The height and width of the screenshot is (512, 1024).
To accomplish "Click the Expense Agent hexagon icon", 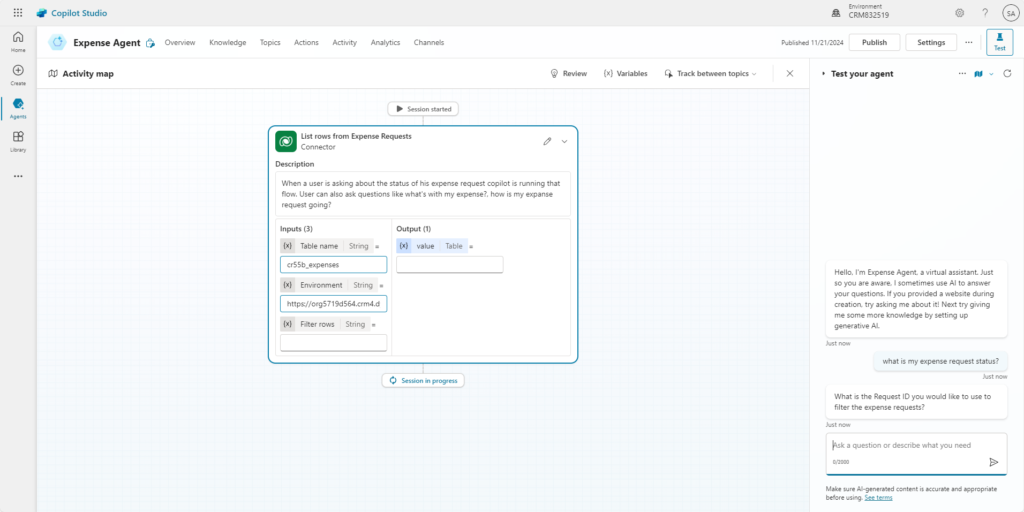I will [x=58, y=42].
